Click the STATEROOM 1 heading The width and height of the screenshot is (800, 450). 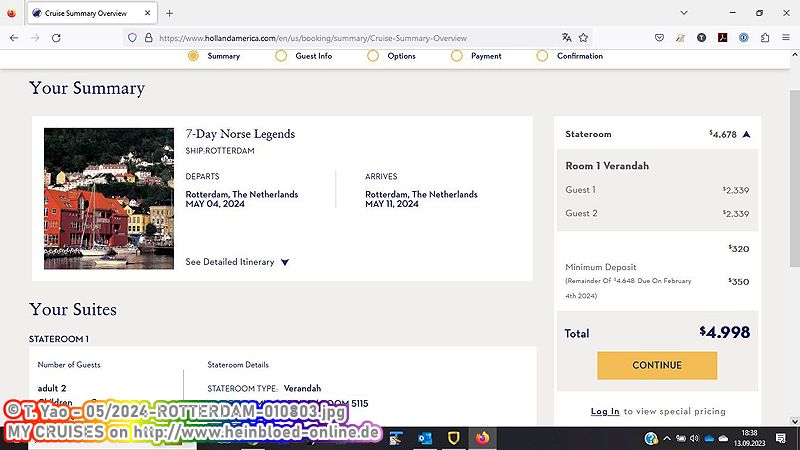pos(59,339)
